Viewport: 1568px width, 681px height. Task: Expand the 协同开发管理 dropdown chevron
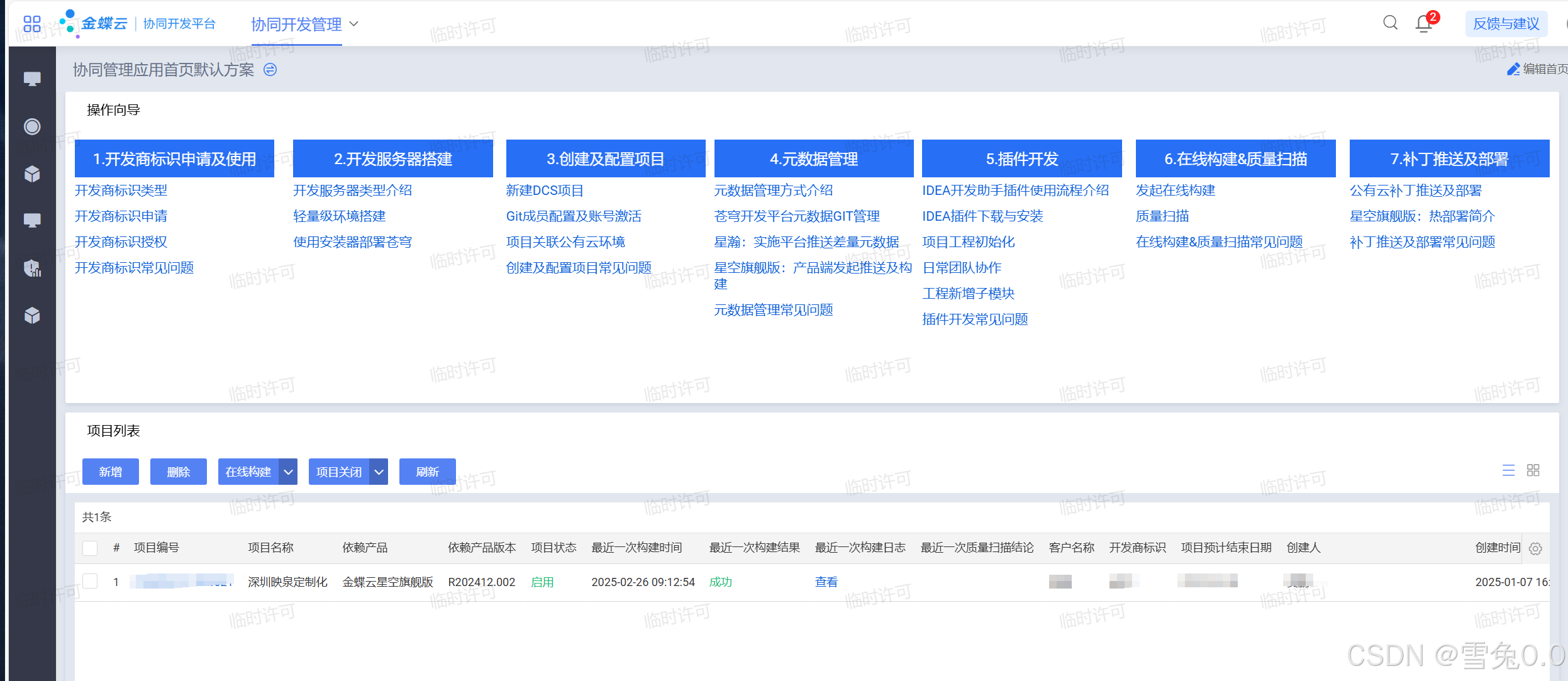pyautogui.click(x=353, y=24)
